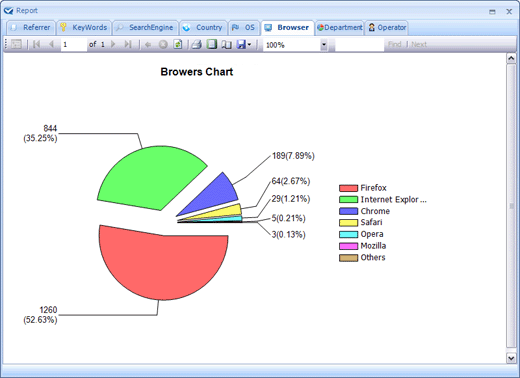Click the Safari yellow legend swatch
Screen dimensions: 520x378
tap(348, 223)
